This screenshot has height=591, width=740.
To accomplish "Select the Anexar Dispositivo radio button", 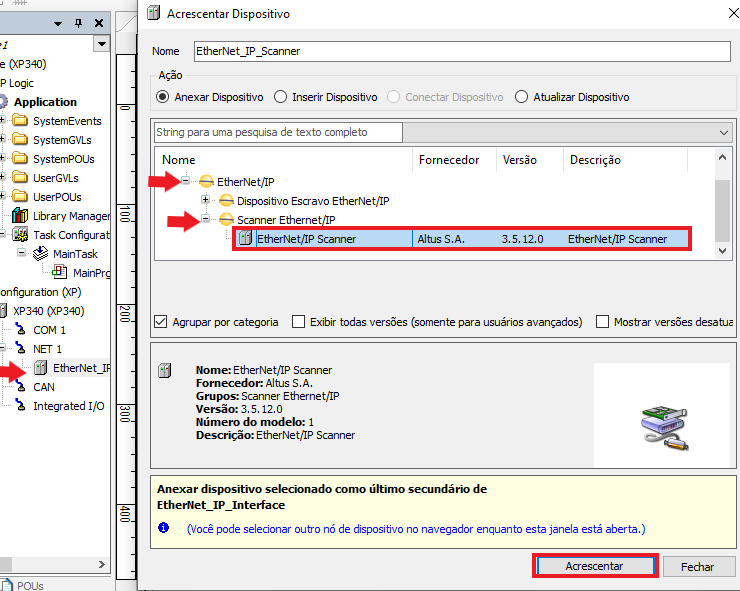I will [163, 97].
